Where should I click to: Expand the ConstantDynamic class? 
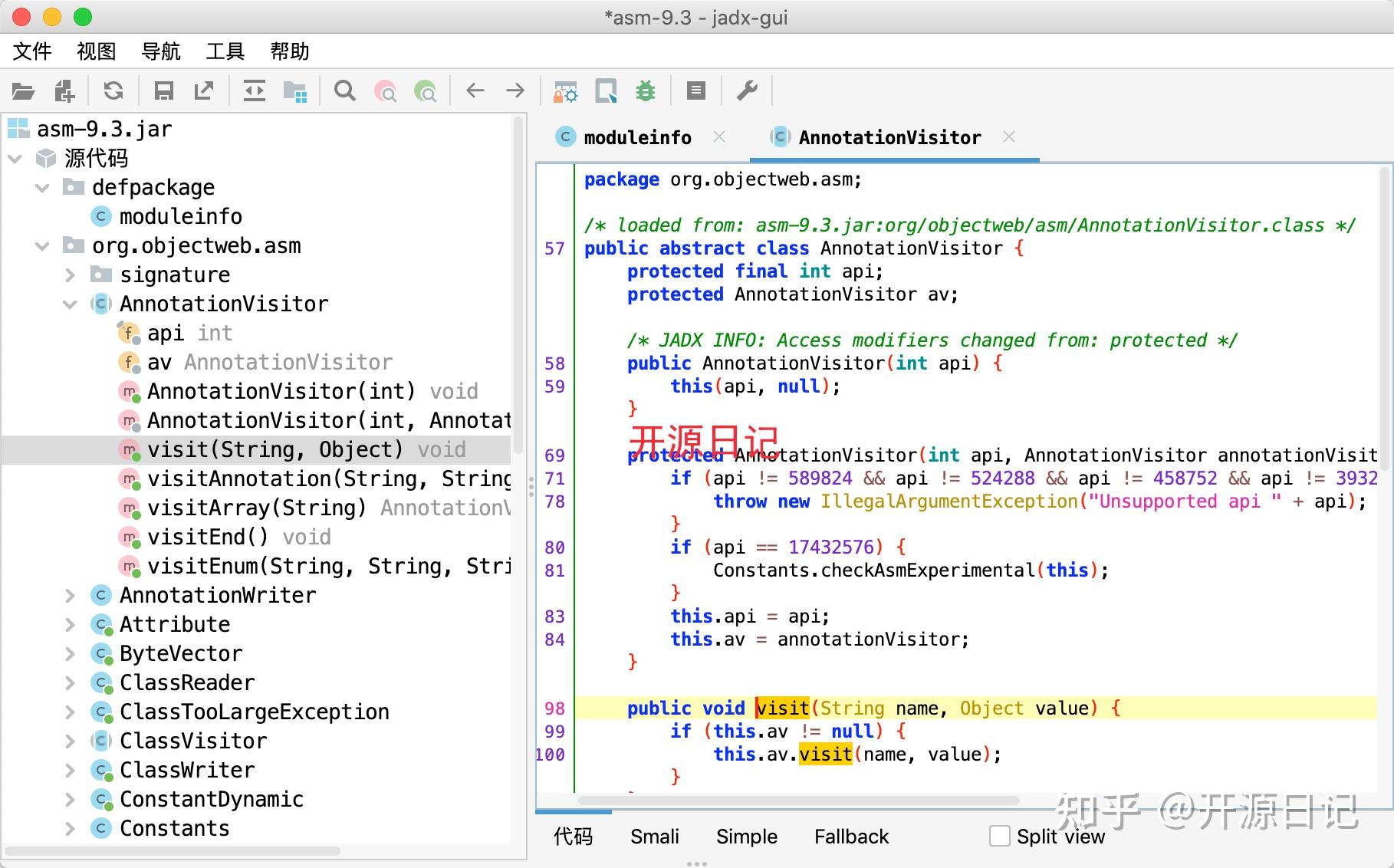click(70, 799)
